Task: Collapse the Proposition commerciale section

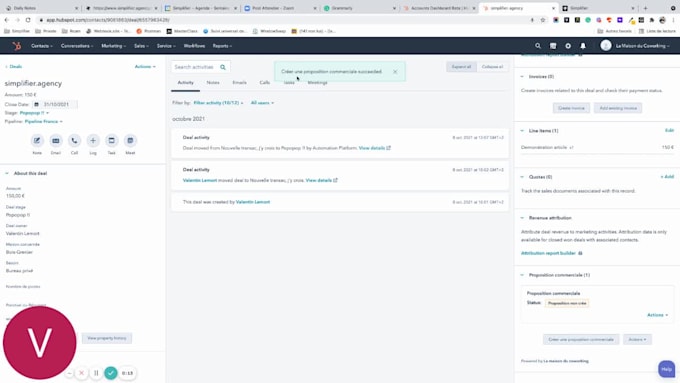Action: pos(522,275)
